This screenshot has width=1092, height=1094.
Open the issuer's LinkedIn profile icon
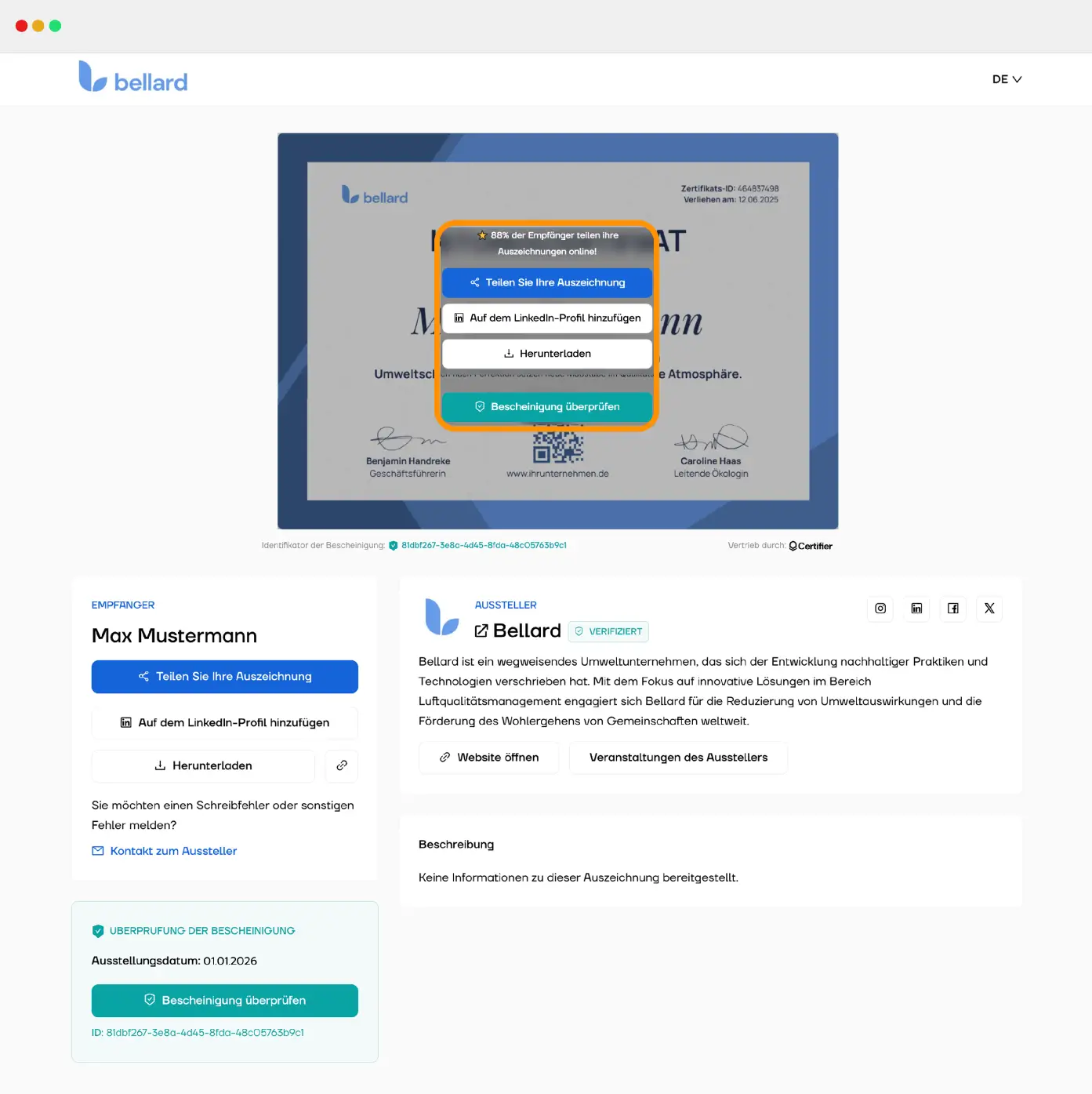(x=916, y=609)
